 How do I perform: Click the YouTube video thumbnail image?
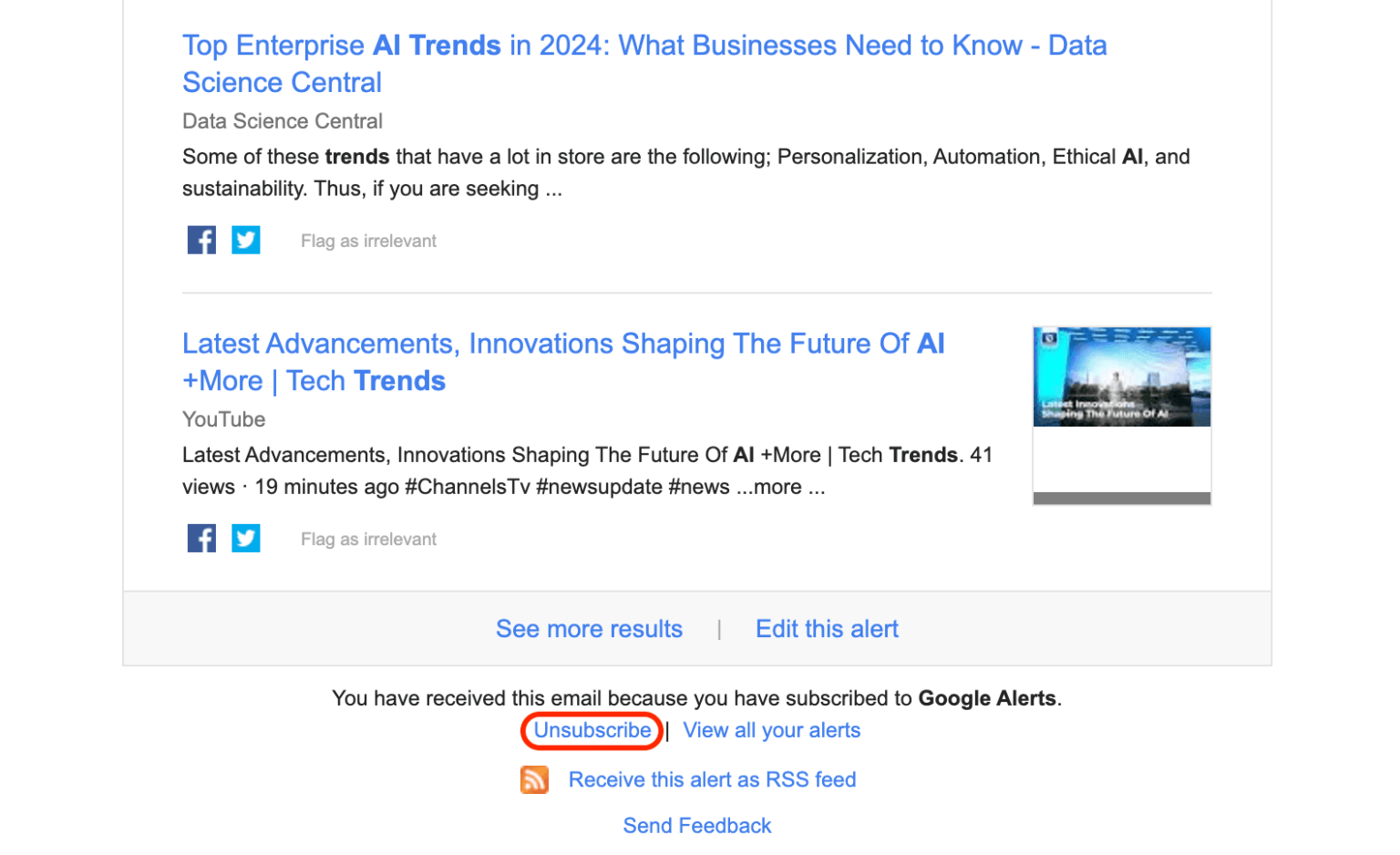click(1120, 376)
